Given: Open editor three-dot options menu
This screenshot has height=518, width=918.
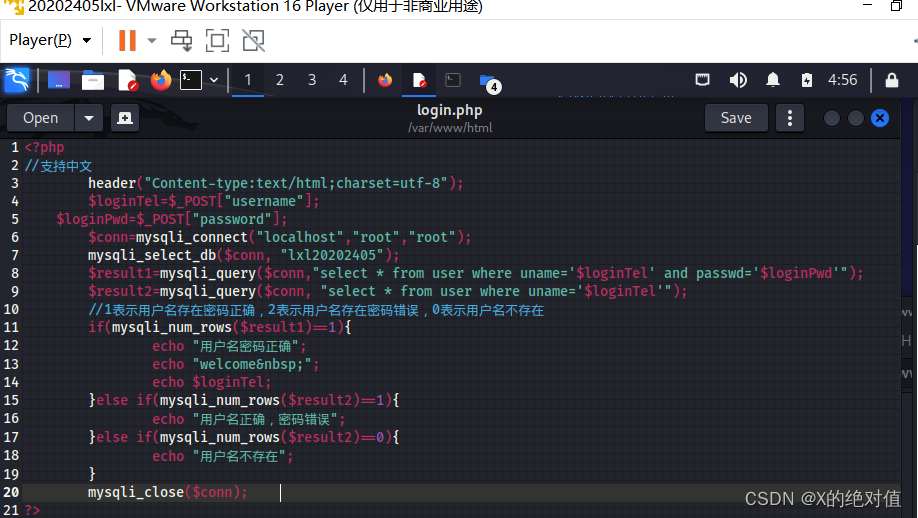Looking at the screenshot, I should click(x=790, y=118).
